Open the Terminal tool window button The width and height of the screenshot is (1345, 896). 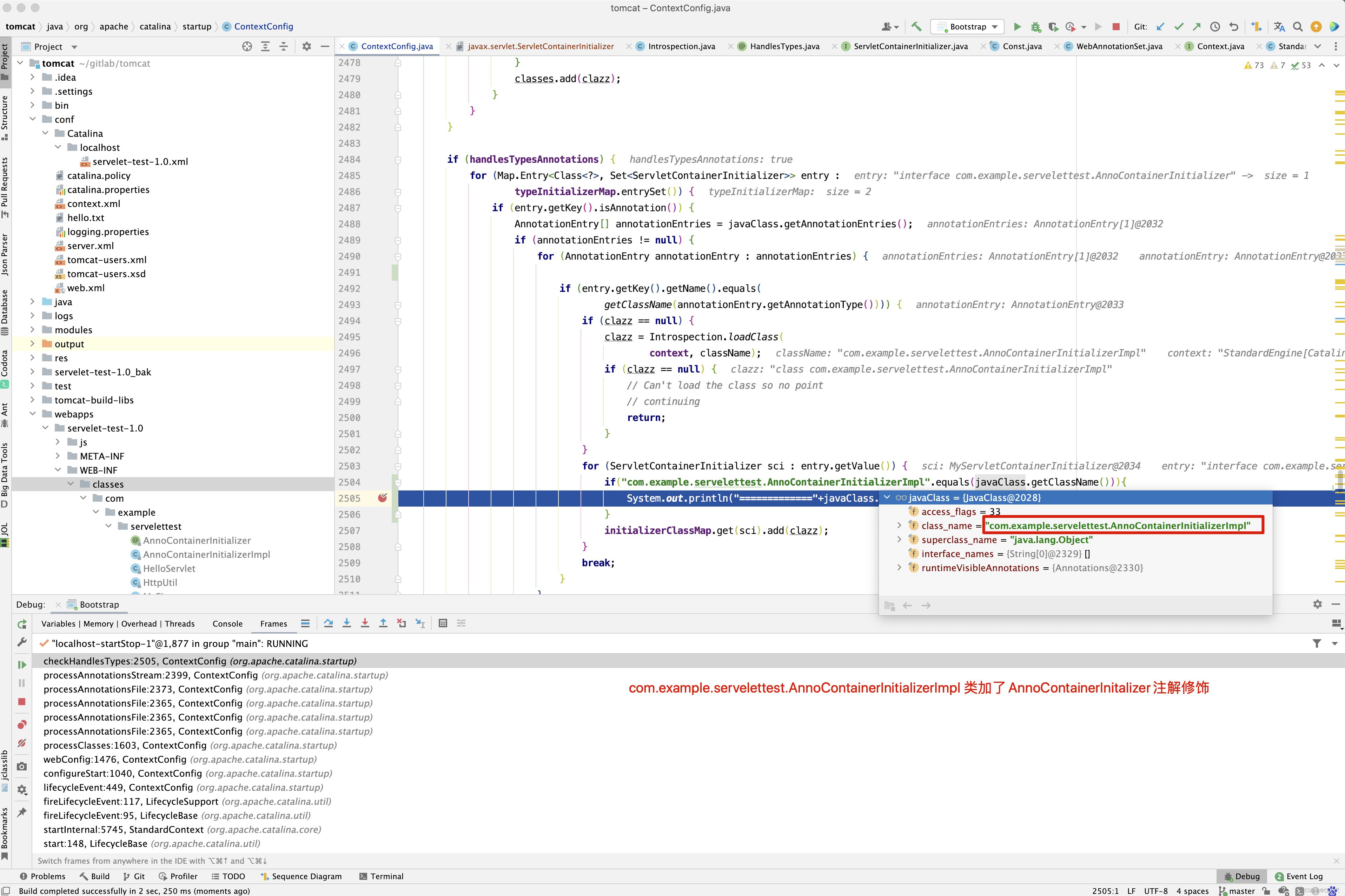pyautogui.click(x=381, y=876)
